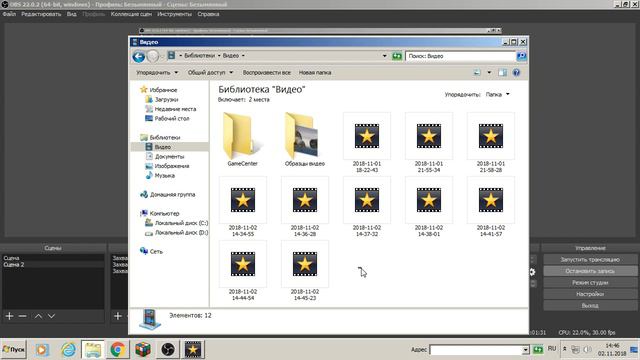
Task: Open the Образцы видео folder
Action: point(304,140)
